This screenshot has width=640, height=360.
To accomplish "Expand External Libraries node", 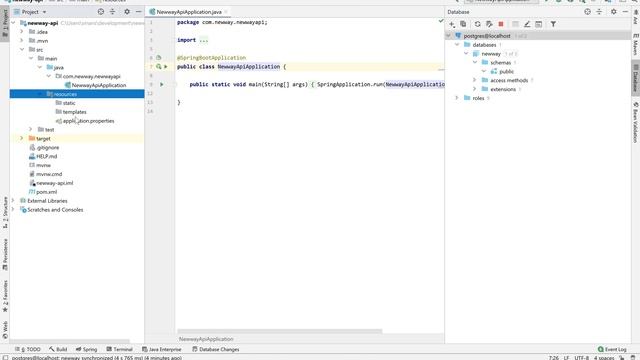I will [13, 201].
